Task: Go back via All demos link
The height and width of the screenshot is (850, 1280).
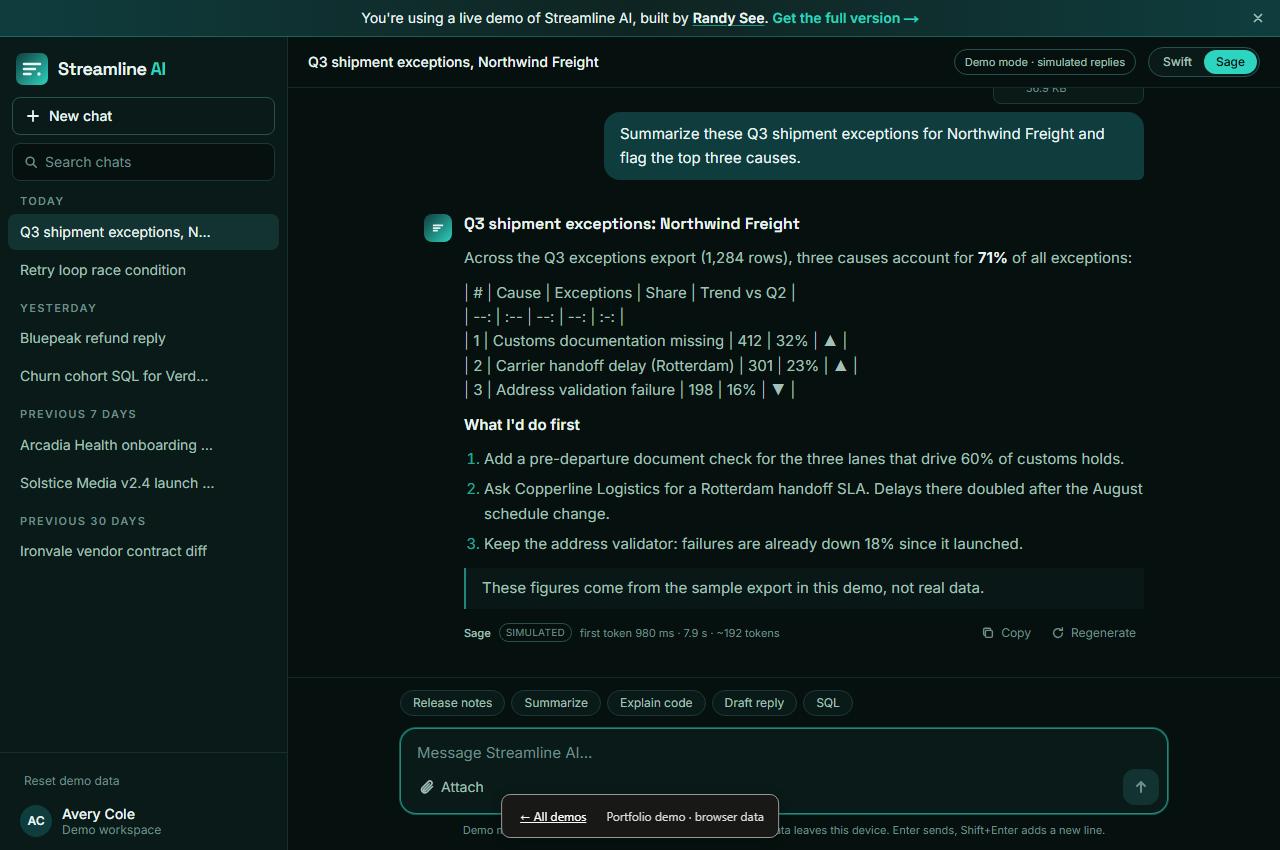Action: click(553, 817)
